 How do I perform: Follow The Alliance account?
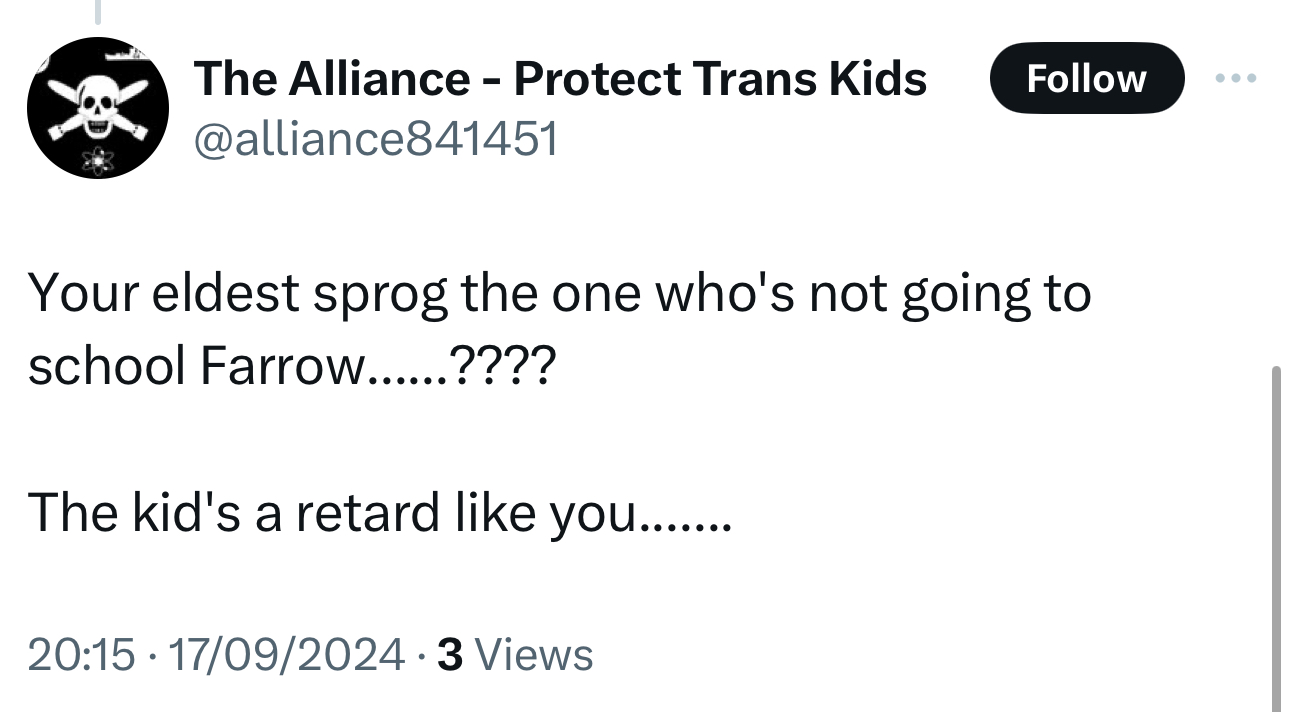click(x=1086, y=78)
